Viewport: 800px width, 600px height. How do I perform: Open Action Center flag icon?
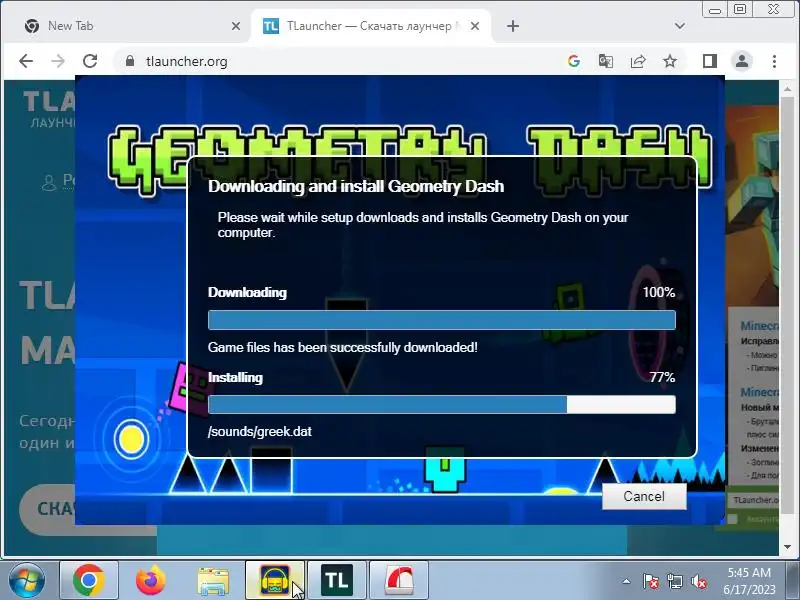[651, 581]
